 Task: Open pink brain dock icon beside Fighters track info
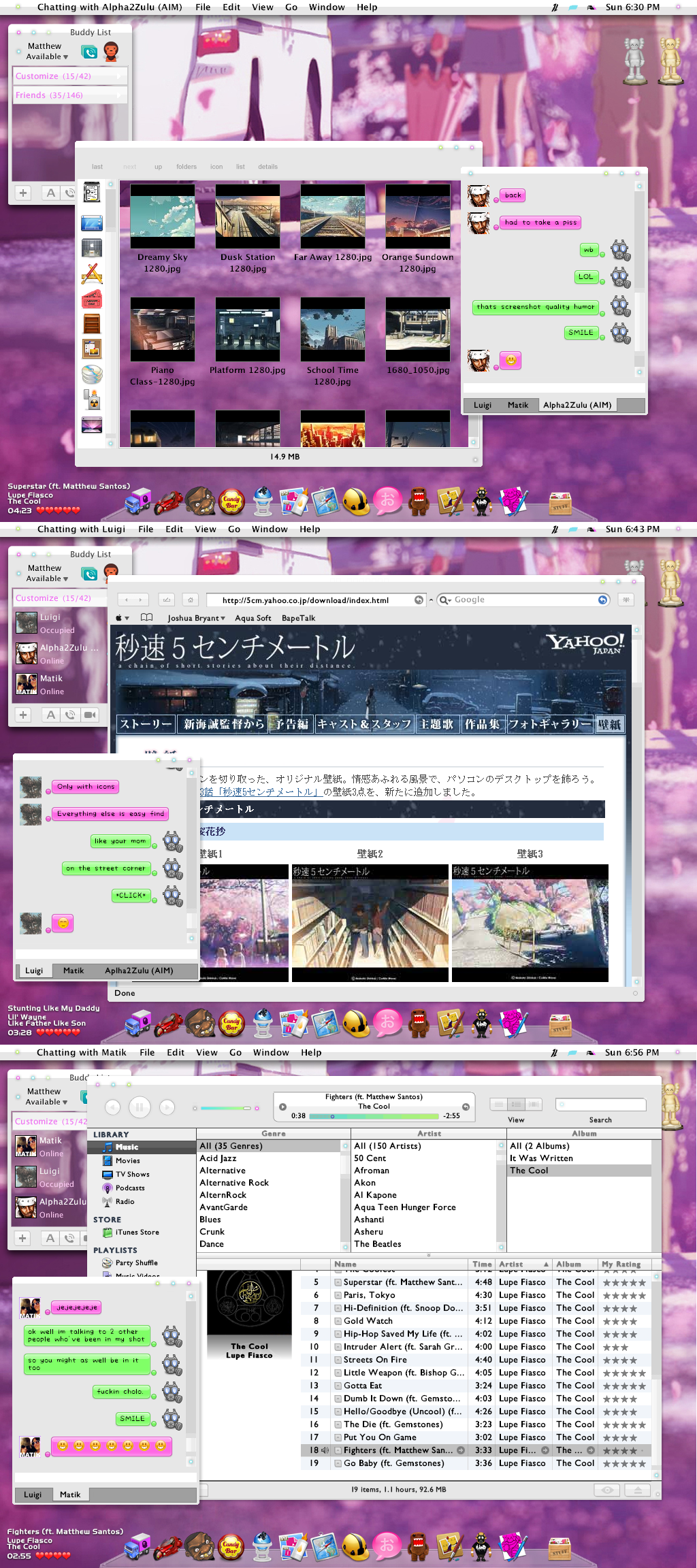(x=513, y=1546)
